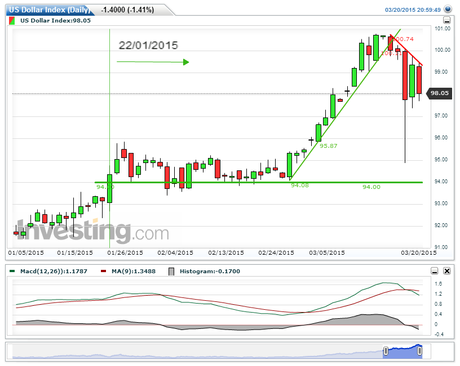
Task: Click the 98.05 current price marker
Action: tap(440, 93)
